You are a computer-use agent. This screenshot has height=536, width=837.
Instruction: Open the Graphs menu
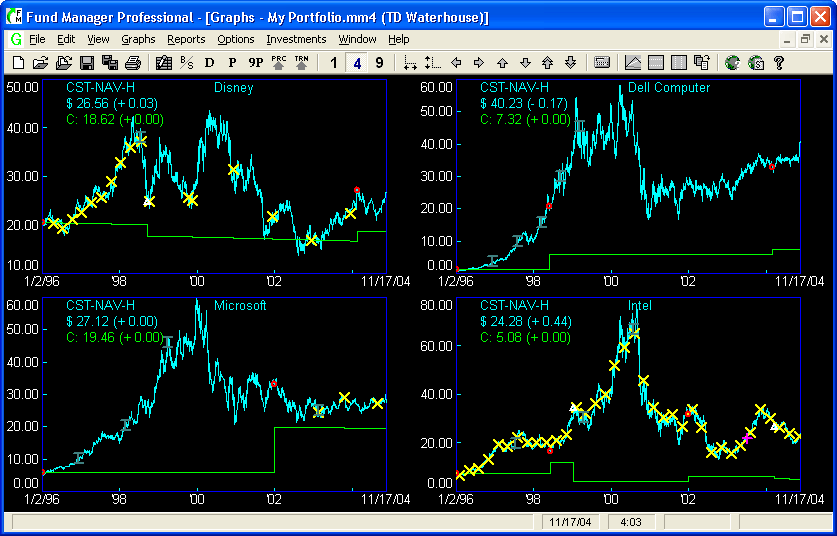click(x=138, y=40)
